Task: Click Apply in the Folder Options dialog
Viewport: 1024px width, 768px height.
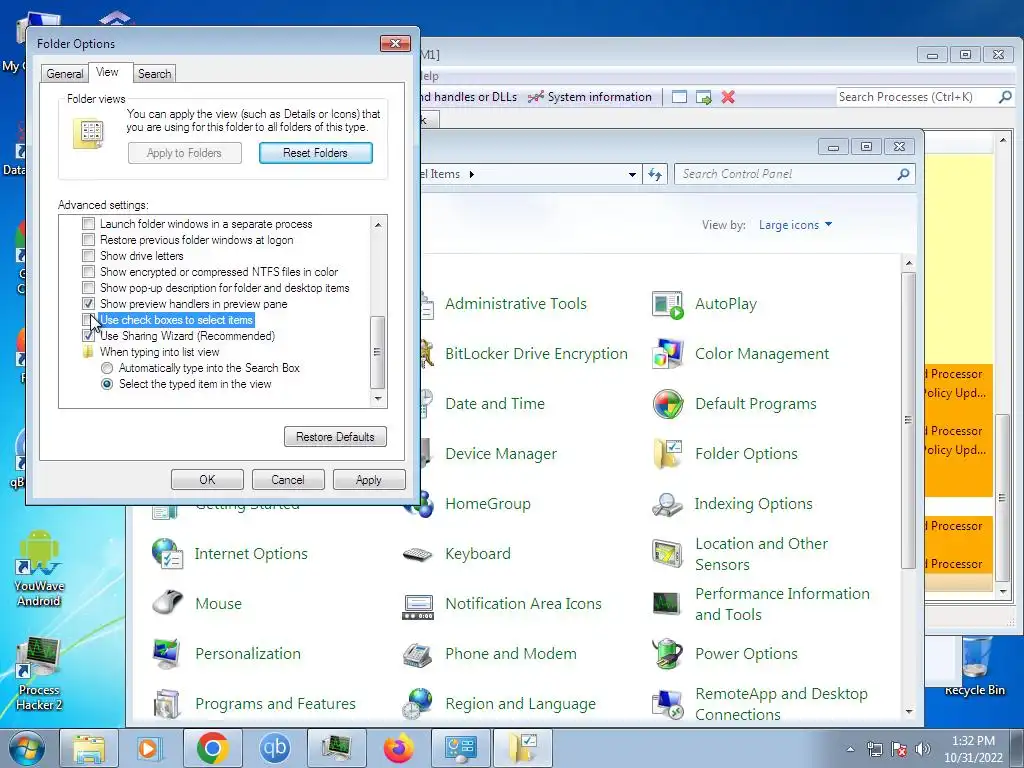Action: pyautogui.click(x=368, y=480)
